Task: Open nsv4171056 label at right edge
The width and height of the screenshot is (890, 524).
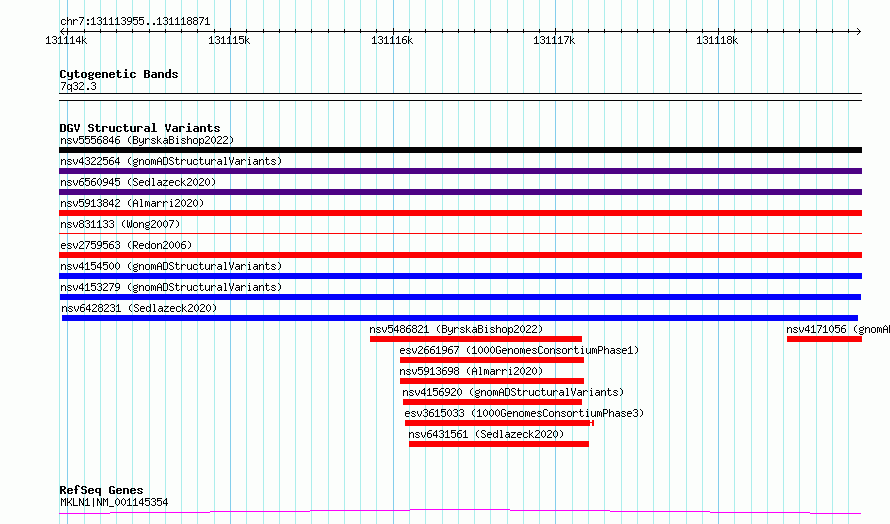Action: point(838,329)
